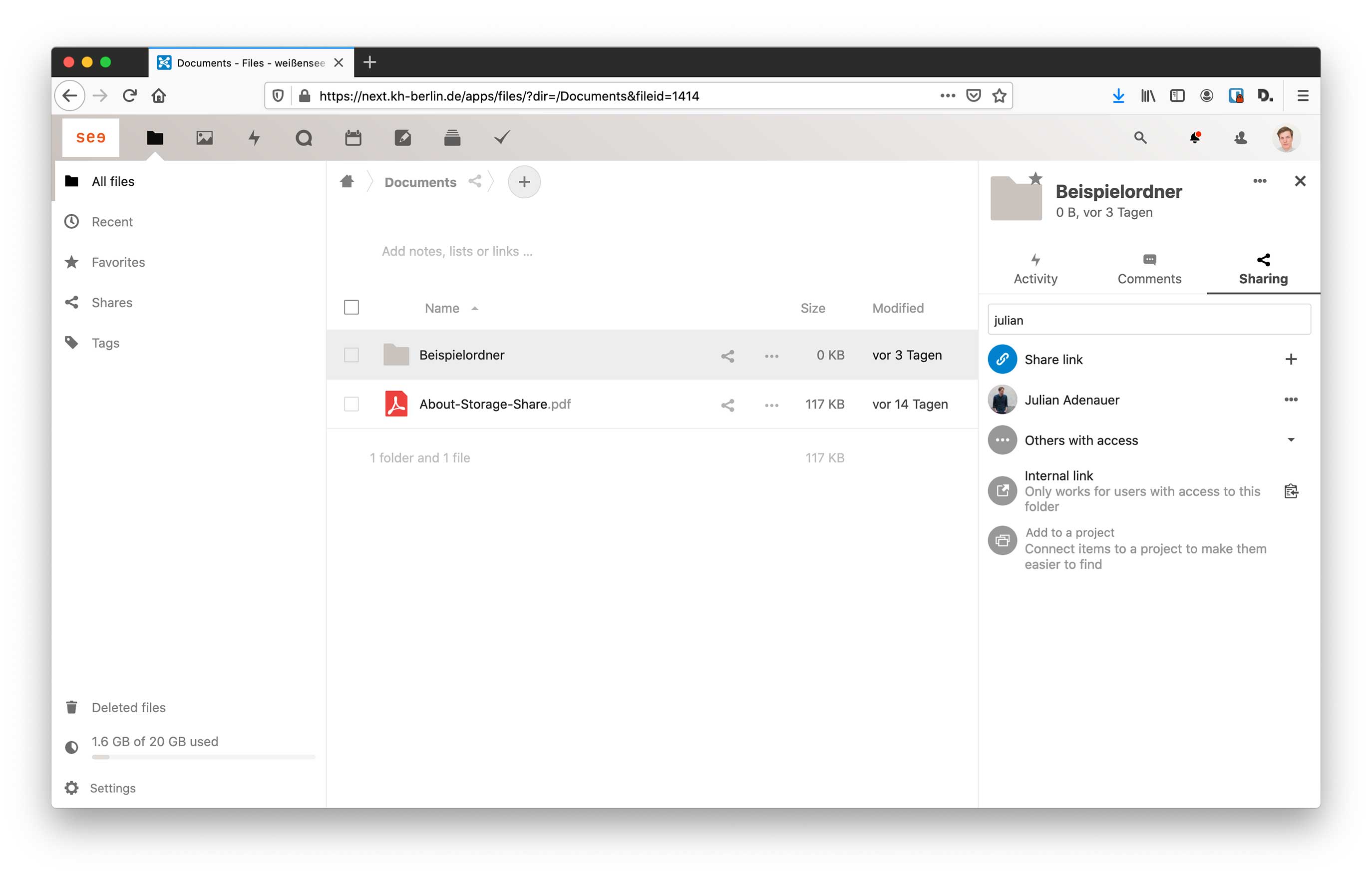This screenshot has height=894, width=1372.
Task: Sort files by the Modified column
Action: (x=898, y=308)
